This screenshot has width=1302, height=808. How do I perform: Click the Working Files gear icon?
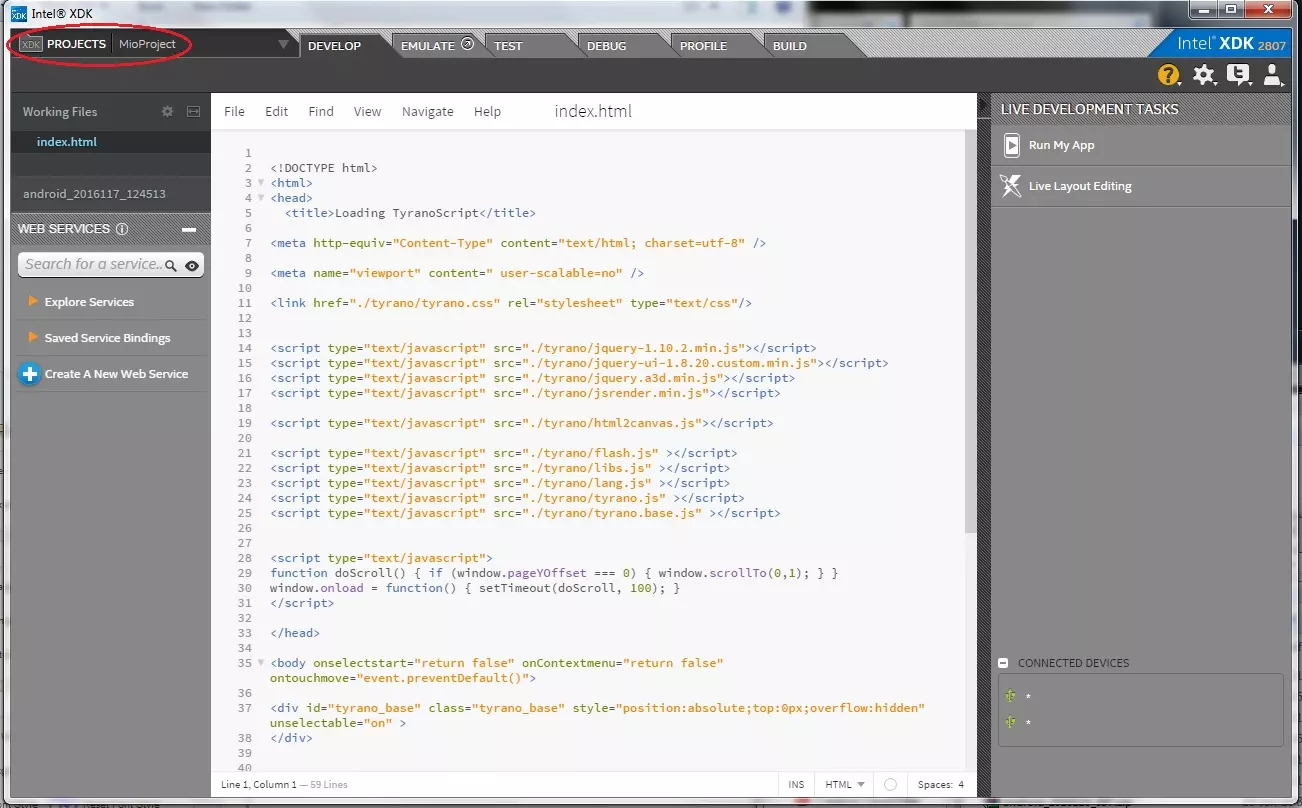(168, 112)
